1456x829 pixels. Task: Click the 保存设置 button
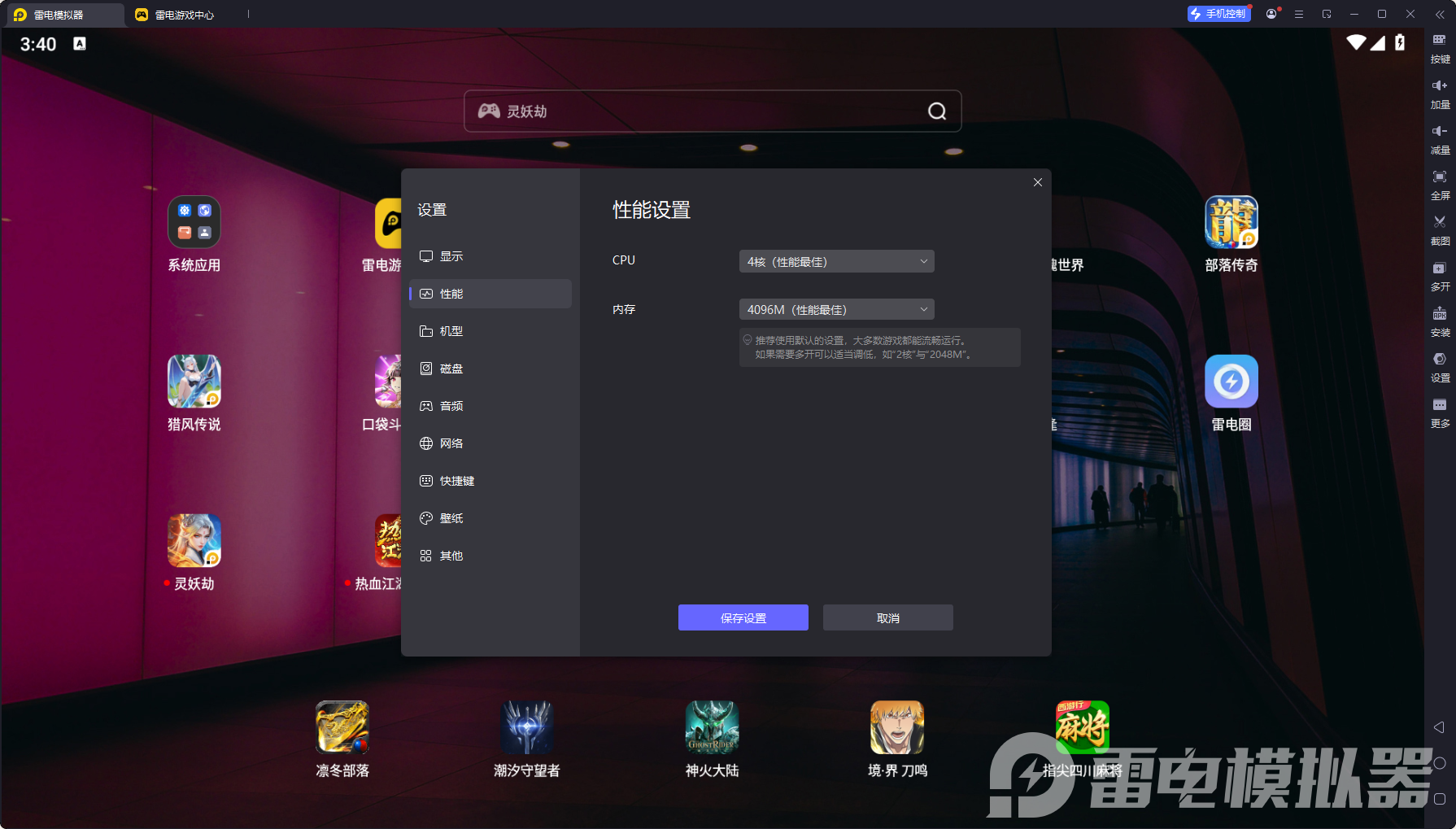coord(743,617)
